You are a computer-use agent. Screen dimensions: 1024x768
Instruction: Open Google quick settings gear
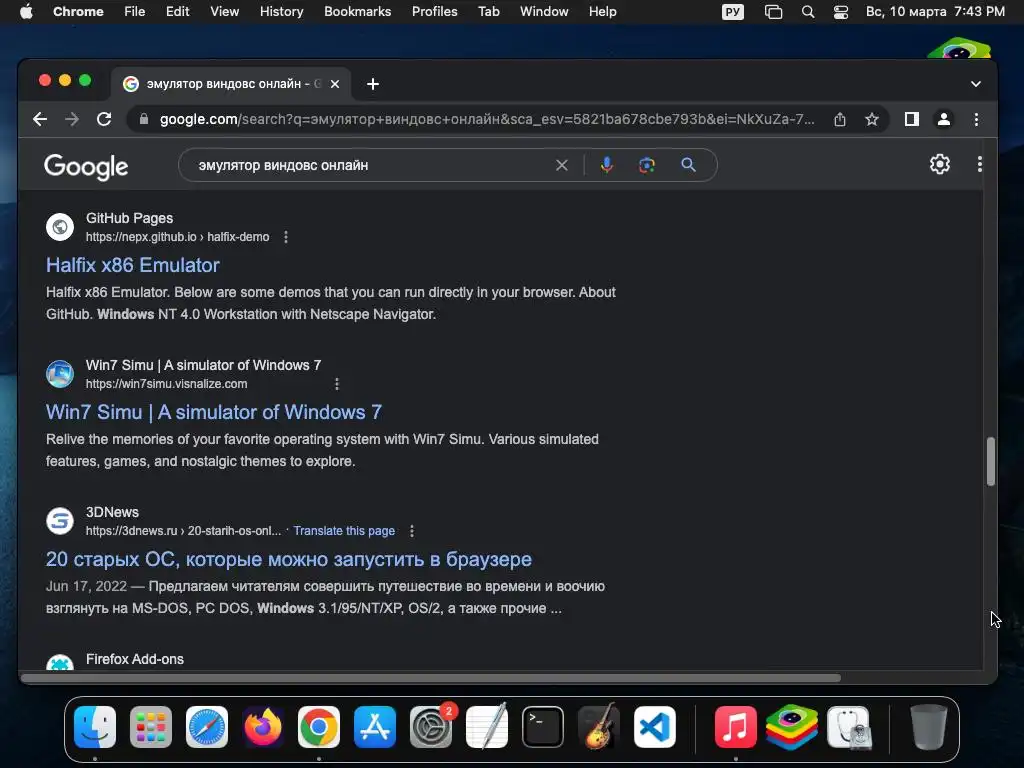(940, 164)
